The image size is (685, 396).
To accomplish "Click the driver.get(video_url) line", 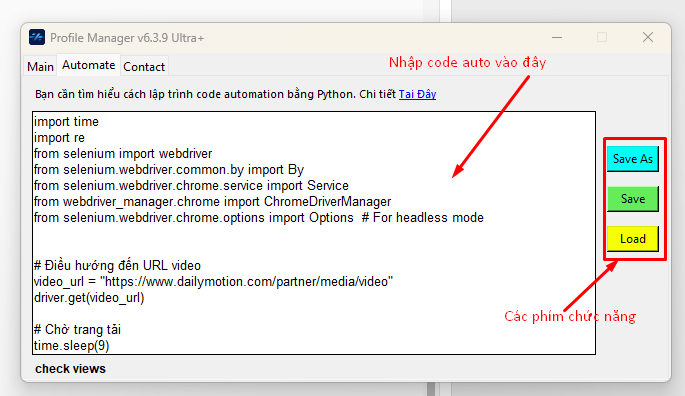I will tap(89, 298).
